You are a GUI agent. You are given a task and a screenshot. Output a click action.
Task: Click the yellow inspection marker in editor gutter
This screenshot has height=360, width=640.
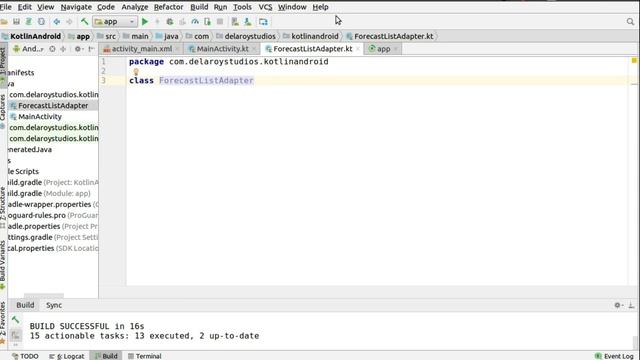[634, 60]
